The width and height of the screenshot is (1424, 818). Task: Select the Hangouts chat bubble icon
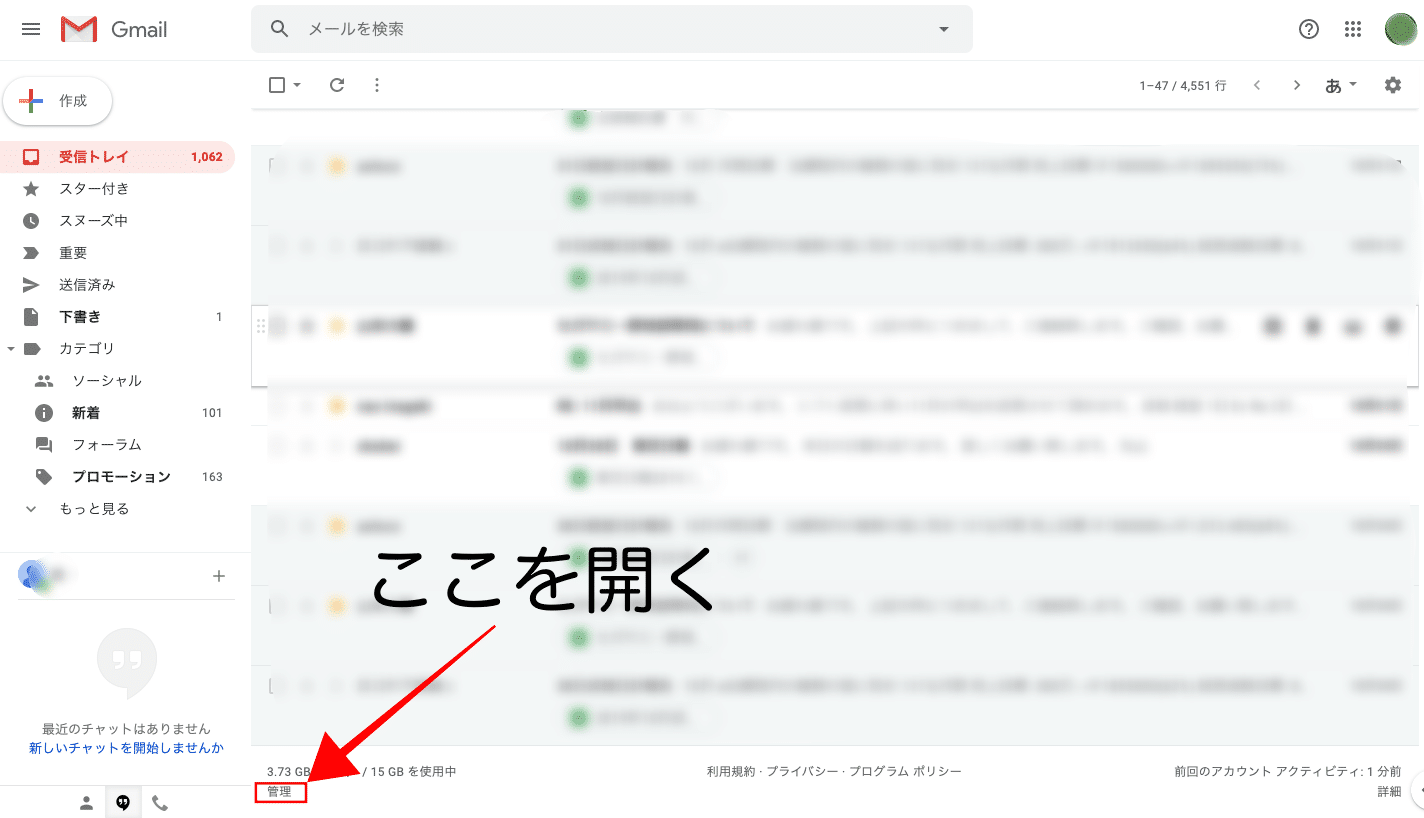coord(122,801)
